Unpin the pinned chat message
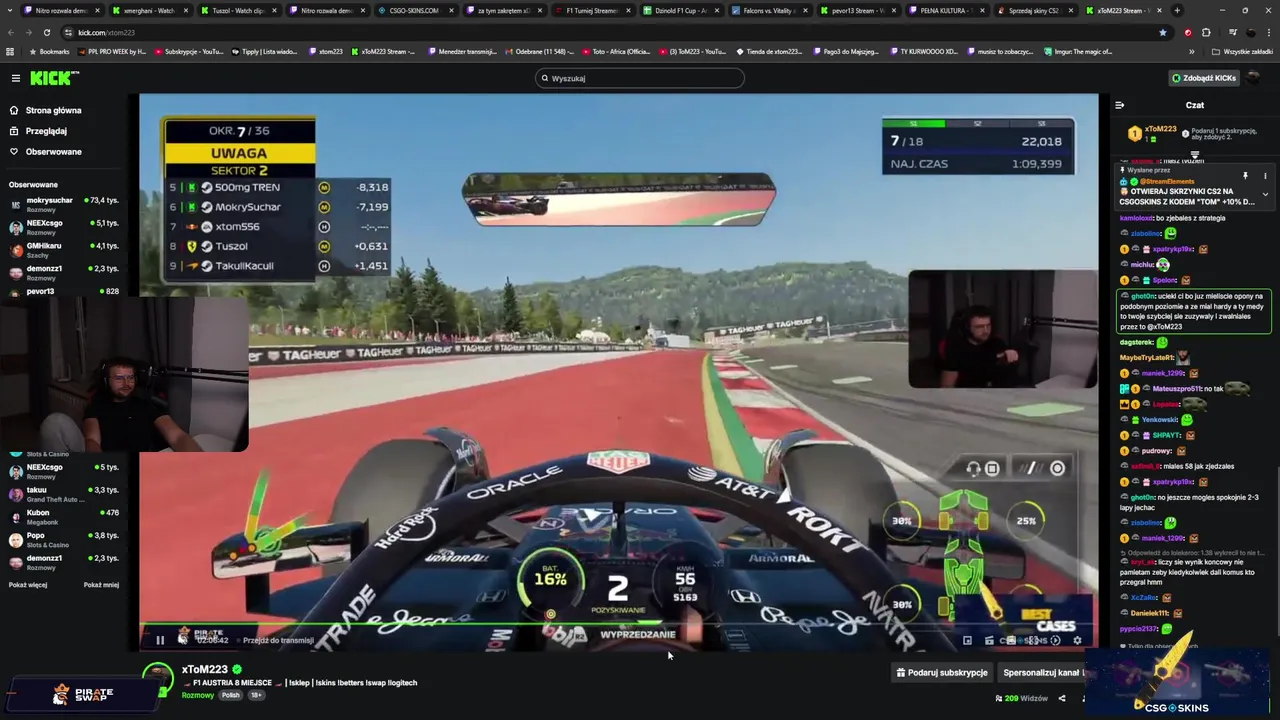Viewport: 1280px width, 720px height. pyautogui.click(x=1245, y=176)
